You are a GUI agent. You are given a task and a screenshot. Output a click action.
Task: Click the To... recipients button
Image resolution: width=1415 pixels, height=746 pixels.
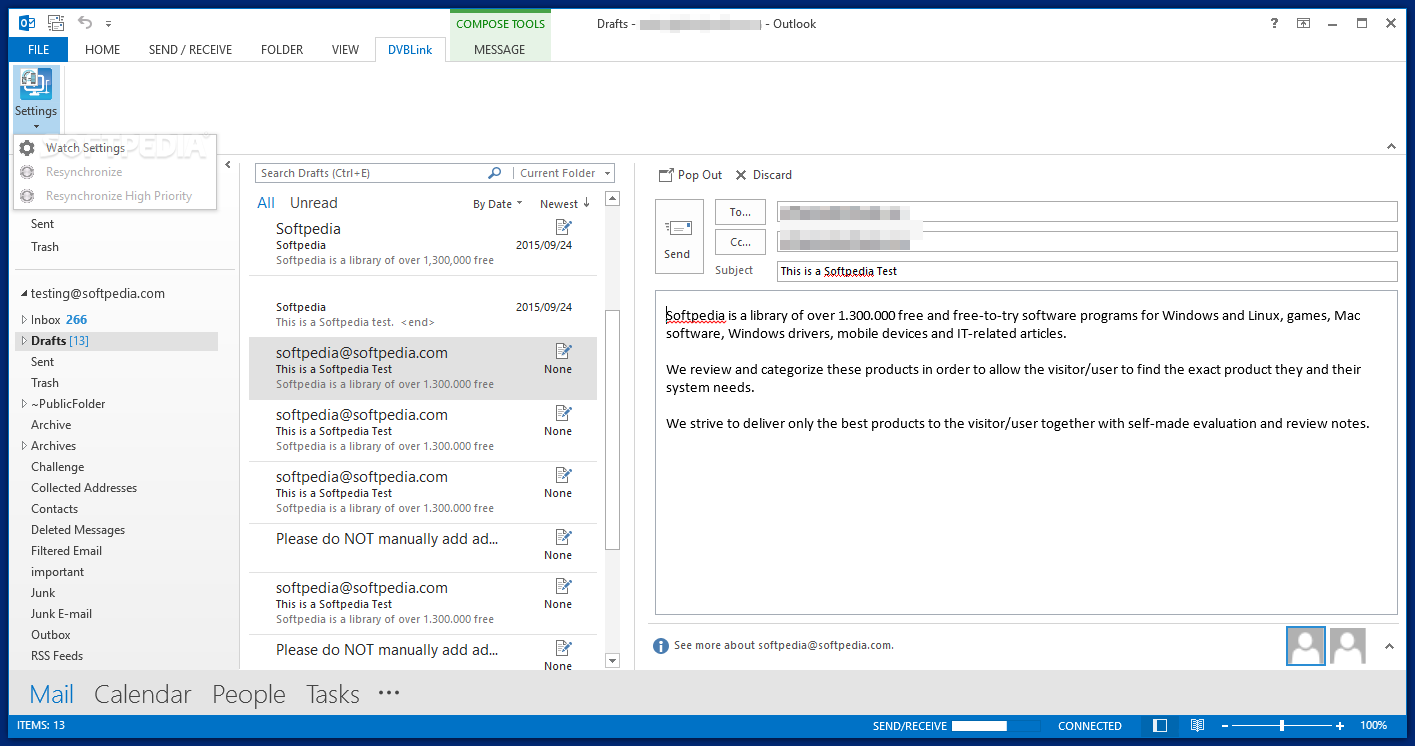[x=740, y=212]
